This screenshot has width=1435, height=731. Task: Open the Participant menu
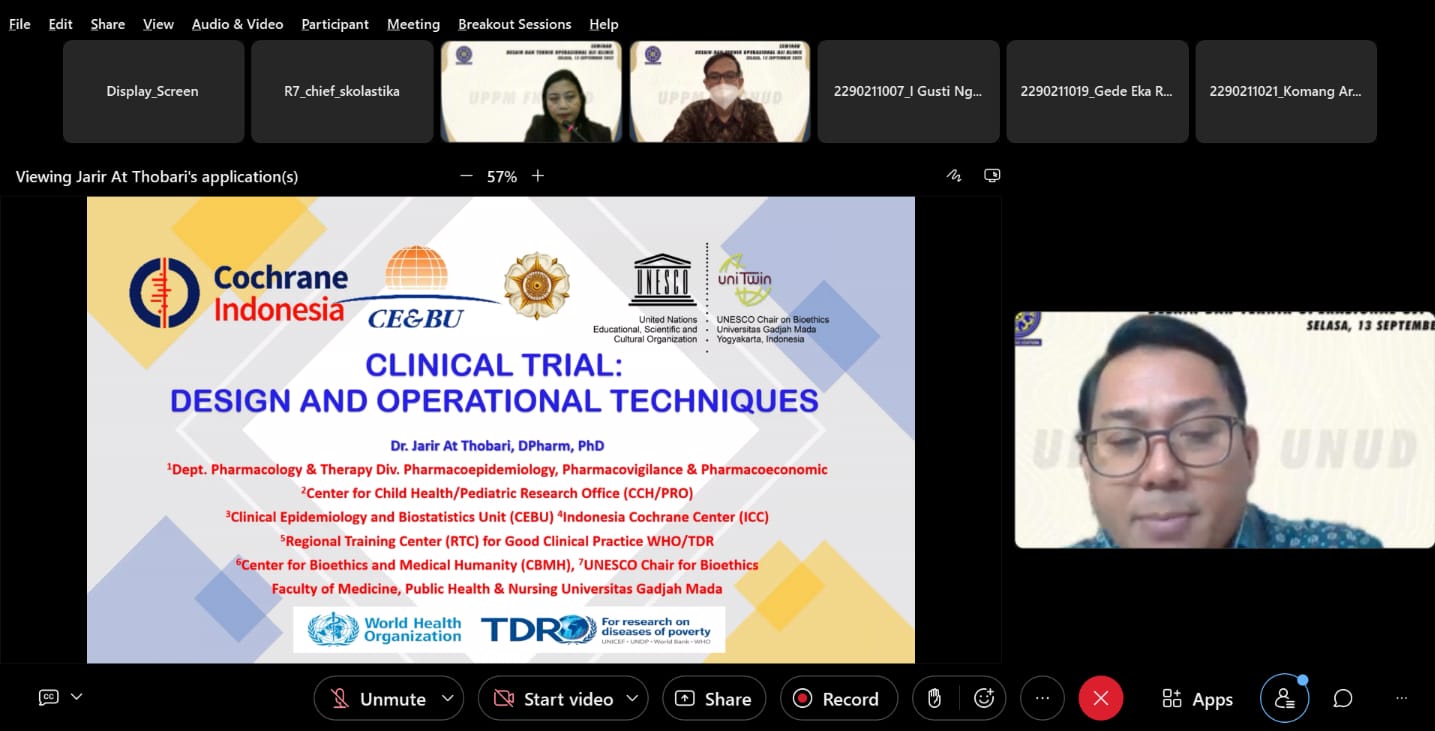click(335, 24)
